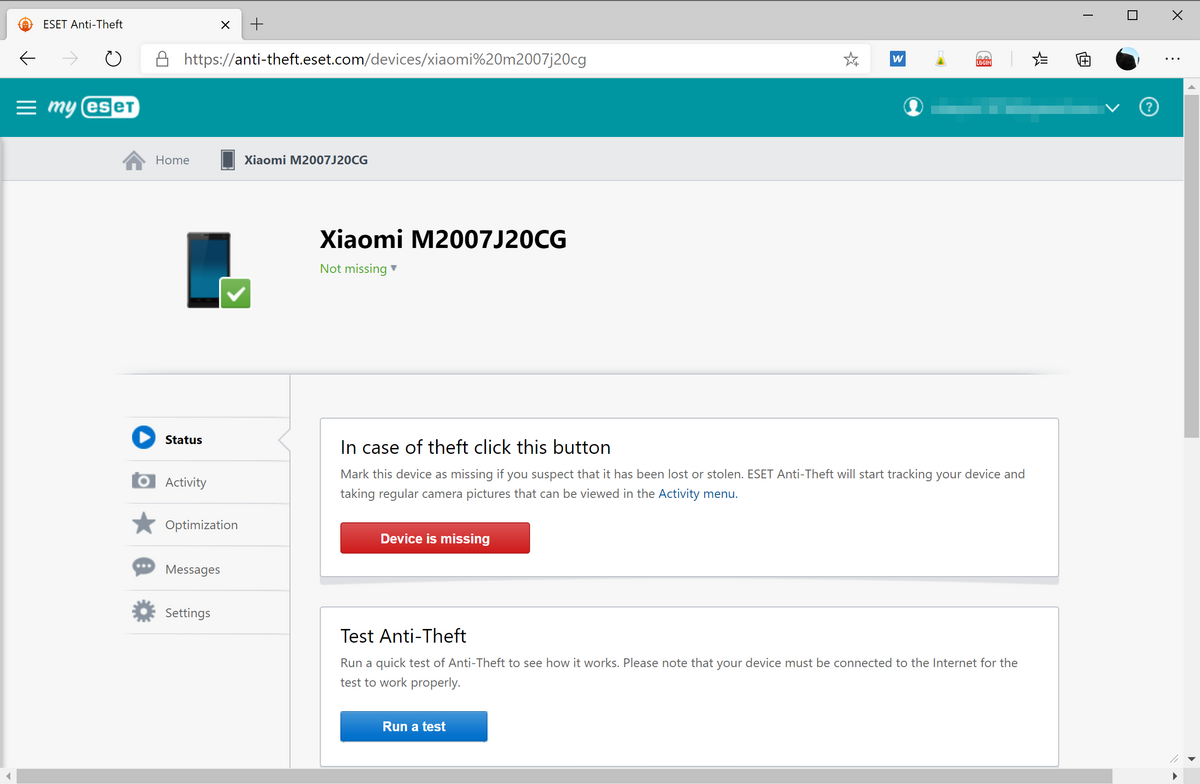Follow the Activity menu link
Image resolution: width=1200 pixels, height=784 pixels.
(696, 493)
